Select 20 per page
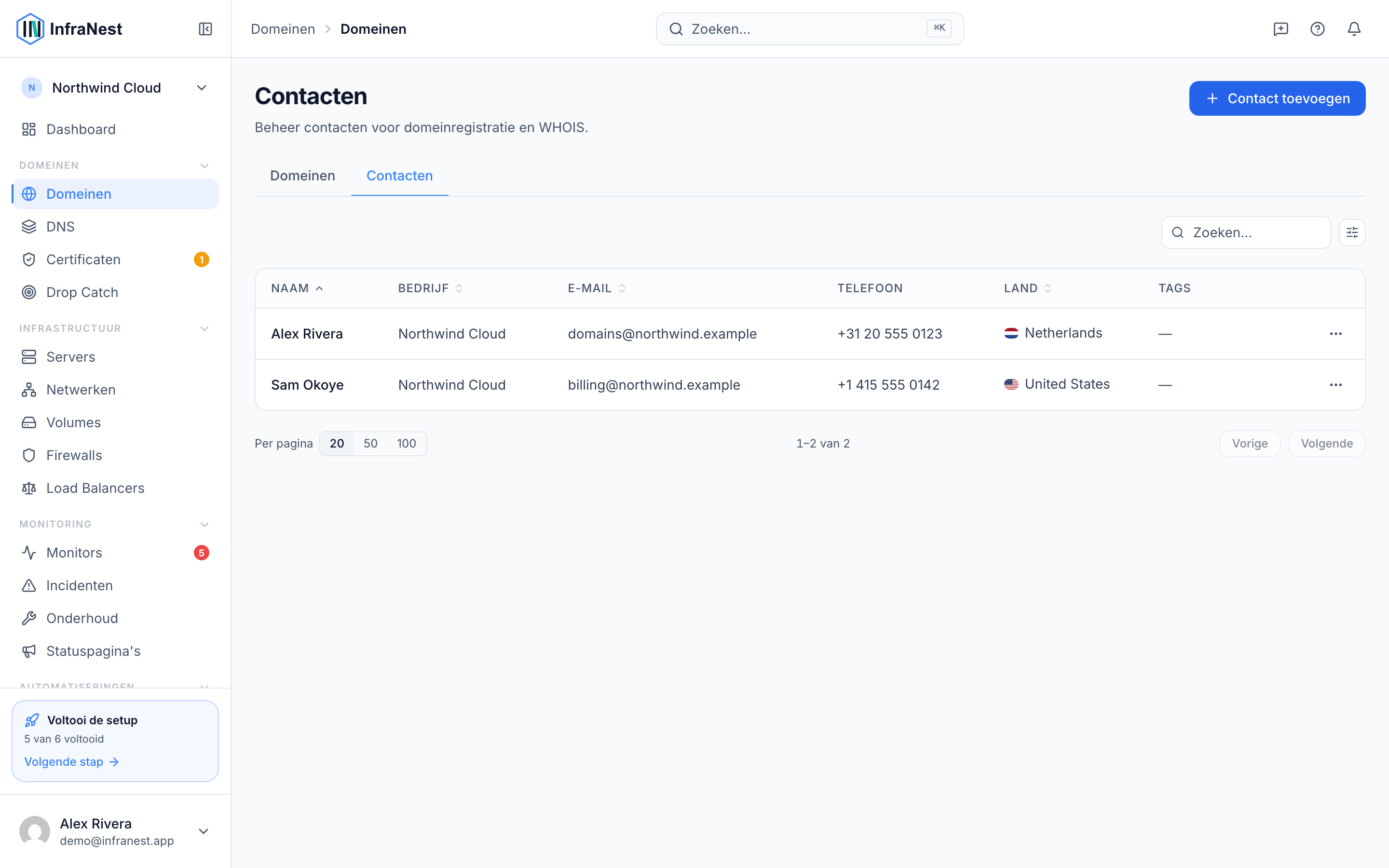Screen dimensions: 1389x868 click(x=337, y=443)
